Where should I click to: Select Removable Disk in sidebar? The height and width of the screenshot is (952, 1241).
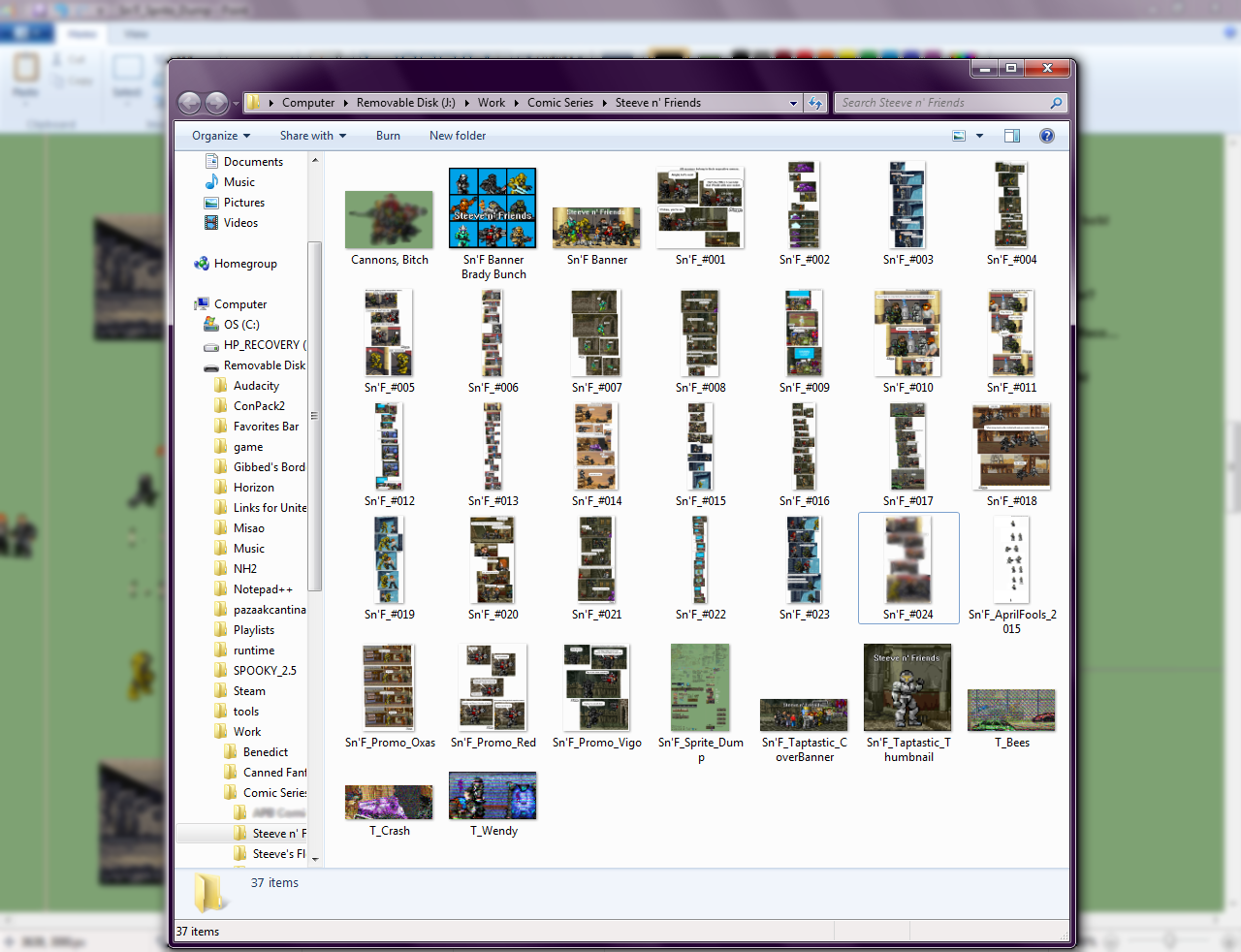254,365
